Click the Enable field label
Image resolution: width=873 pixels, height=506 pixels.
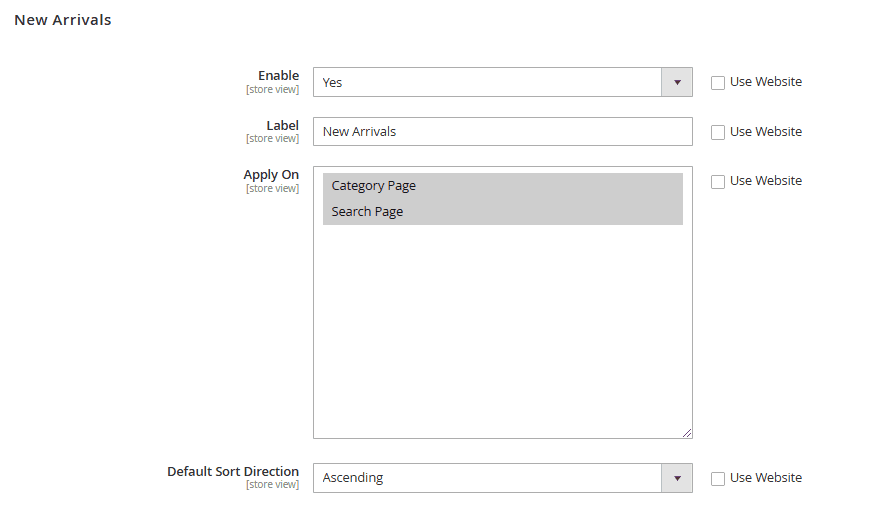[278, 76]
